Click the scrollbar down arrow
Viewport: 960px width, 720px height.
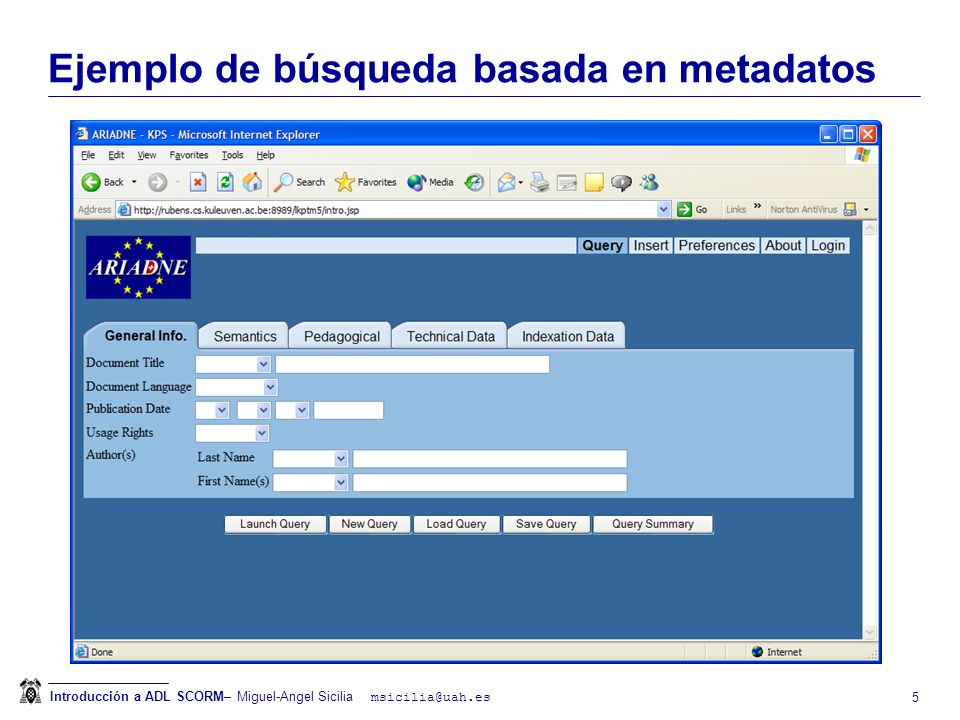pyautogui.click(x=869, y=632)
